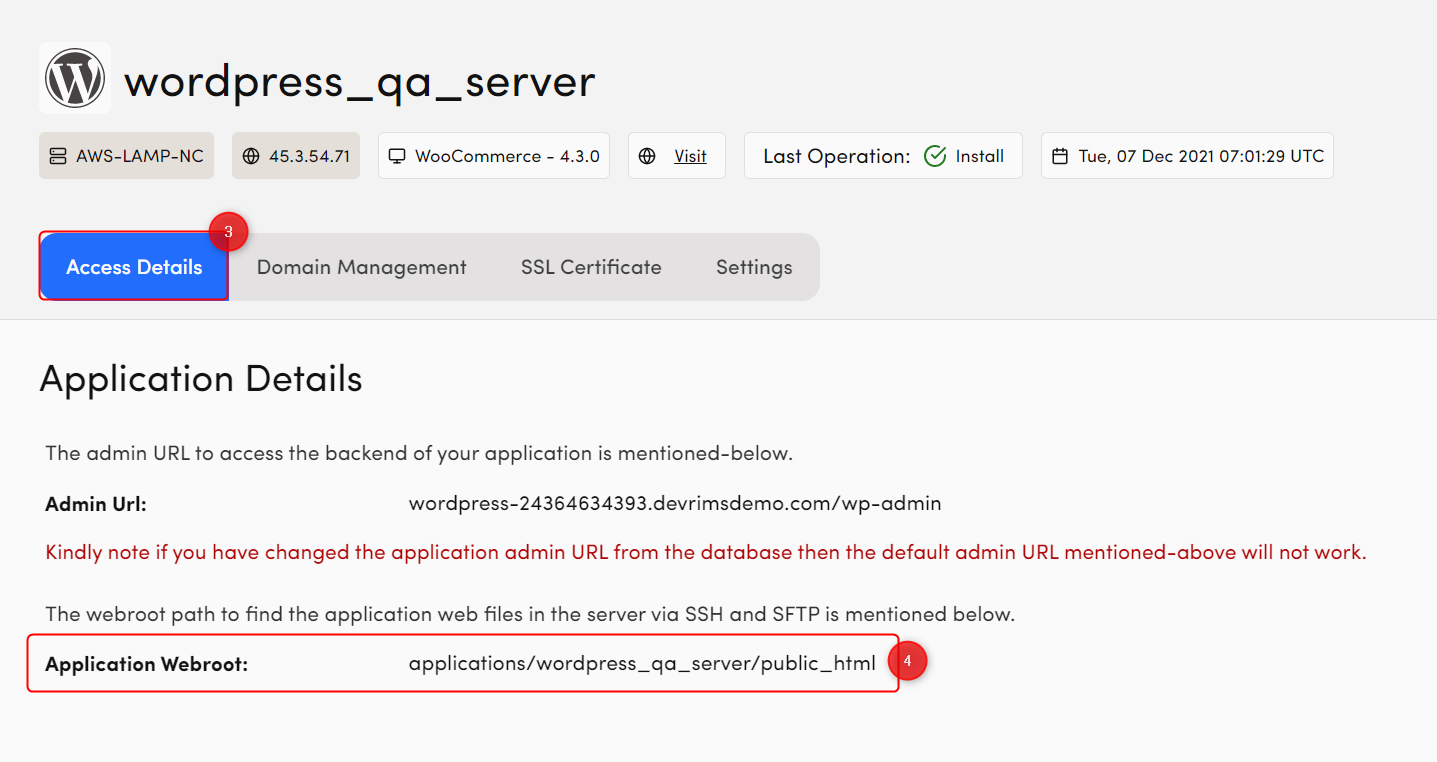Click the calendar icon beside the date

1060,156
